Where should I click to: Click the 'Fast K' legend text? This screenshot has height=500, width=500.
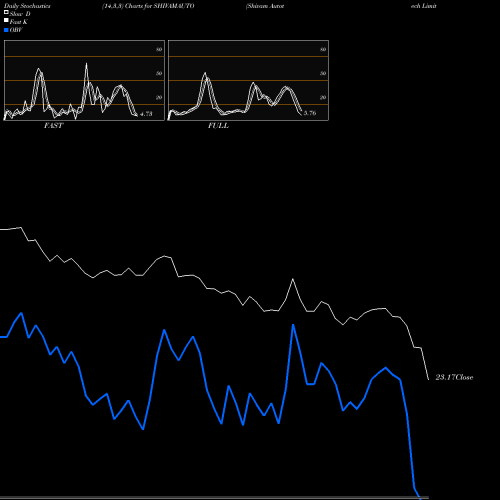[x=19, y=22]
